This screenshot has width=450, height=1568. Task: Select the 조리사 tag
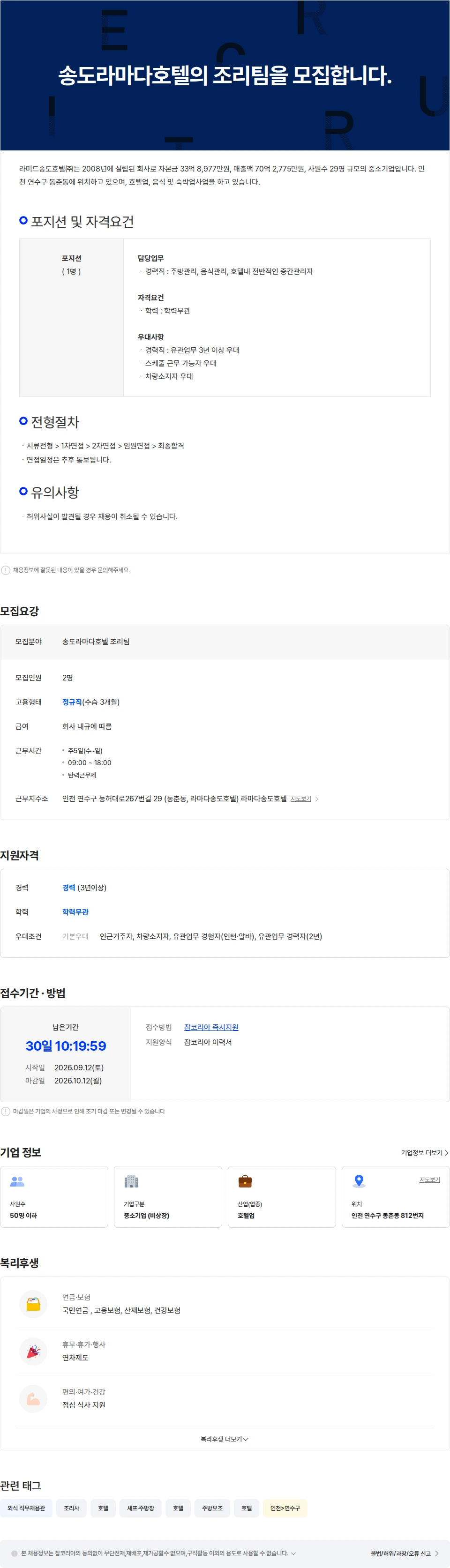coord(71,1508)
